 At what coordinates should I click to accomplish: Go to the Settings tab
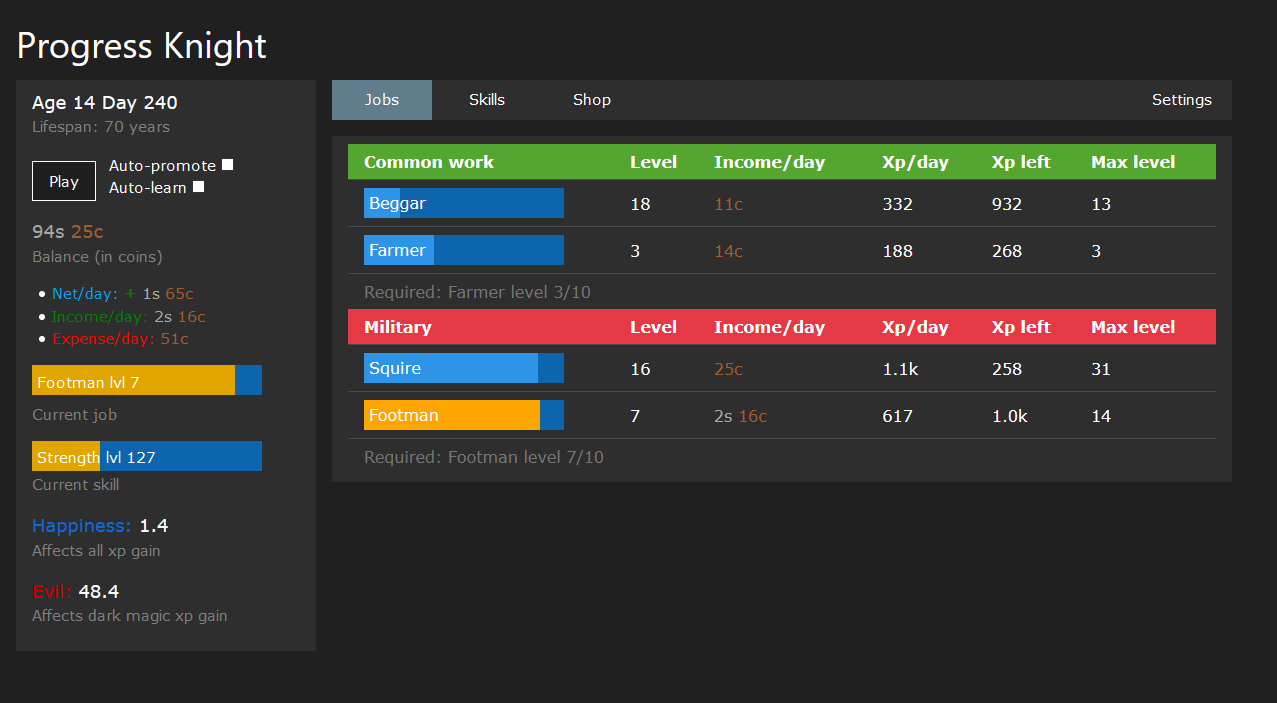coord(1181,100)
